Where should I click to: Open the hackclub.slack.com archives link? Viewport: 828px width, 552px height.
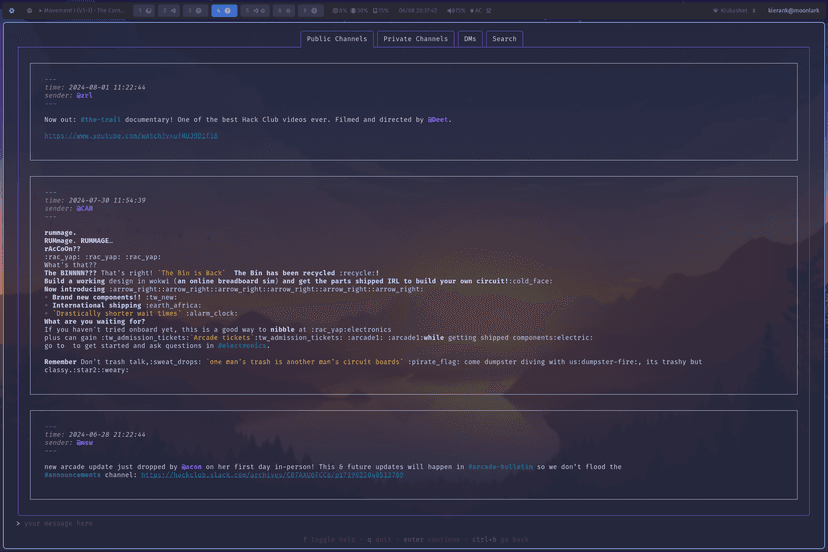272,475
